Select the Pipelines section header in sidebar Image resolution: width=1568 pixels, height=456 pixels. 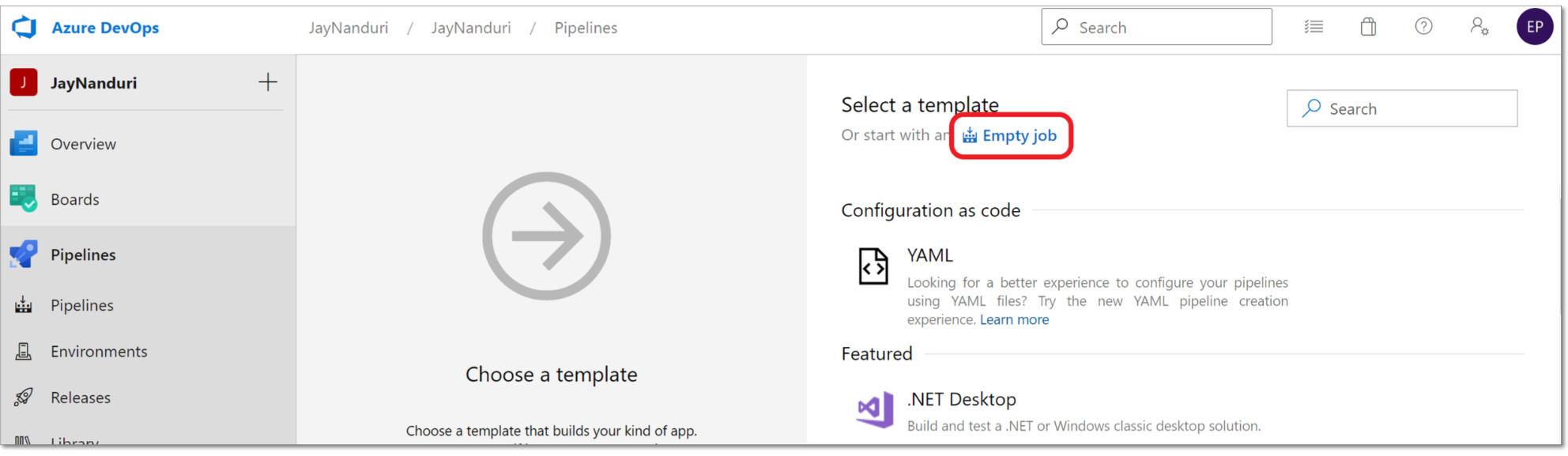83,254
